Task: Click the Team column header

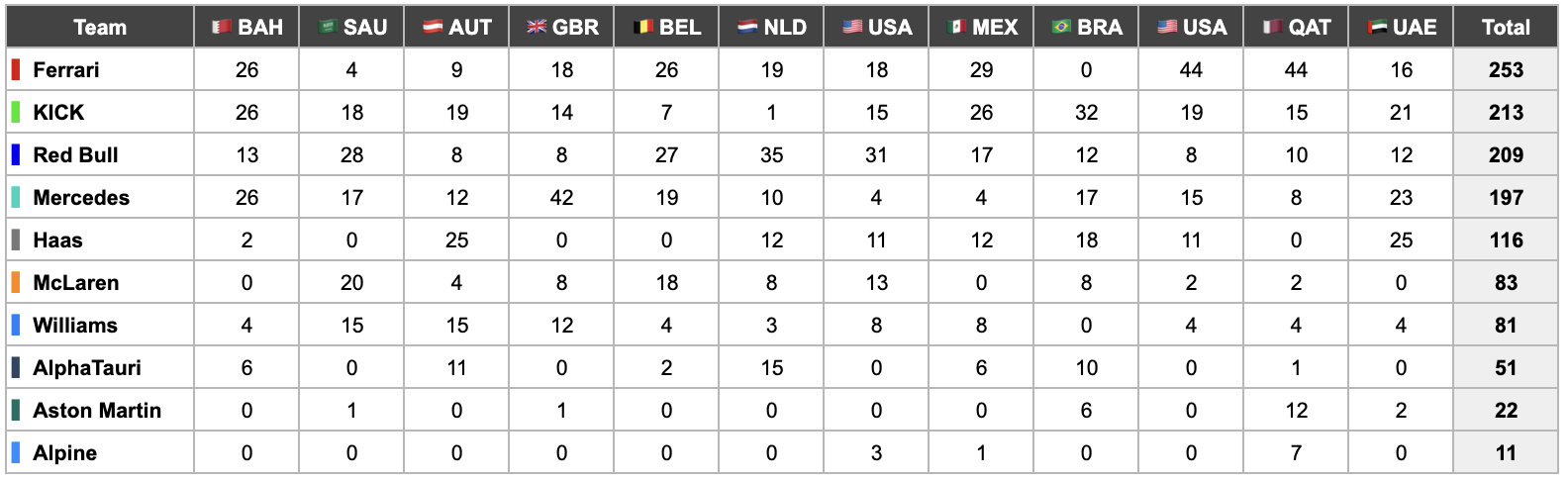Action: pyautogui.click(x=100, y=28)
